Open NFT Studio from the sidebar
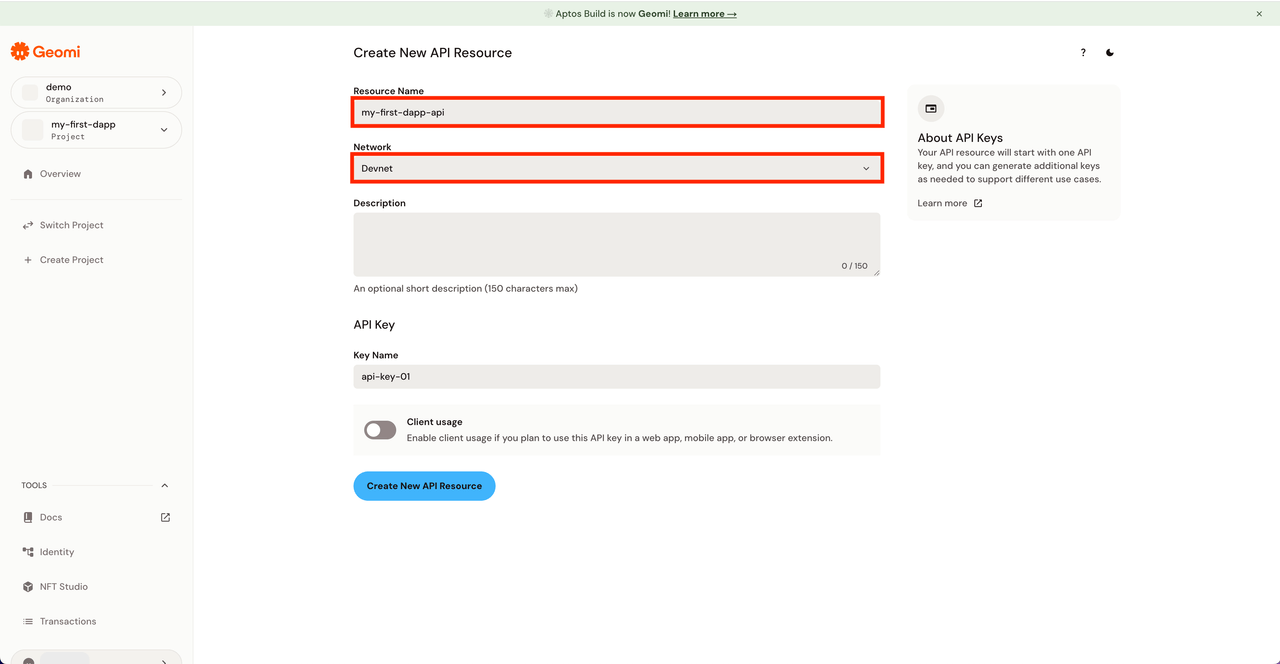1280x664 pixels. pos(62,586)
